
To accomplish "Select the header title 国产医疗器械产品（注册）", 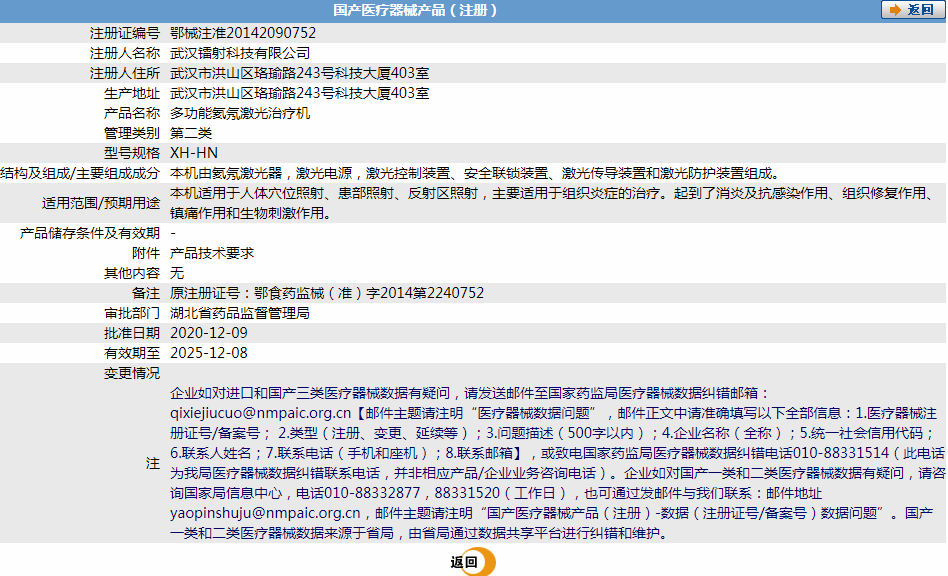I will tap(415, 10).
